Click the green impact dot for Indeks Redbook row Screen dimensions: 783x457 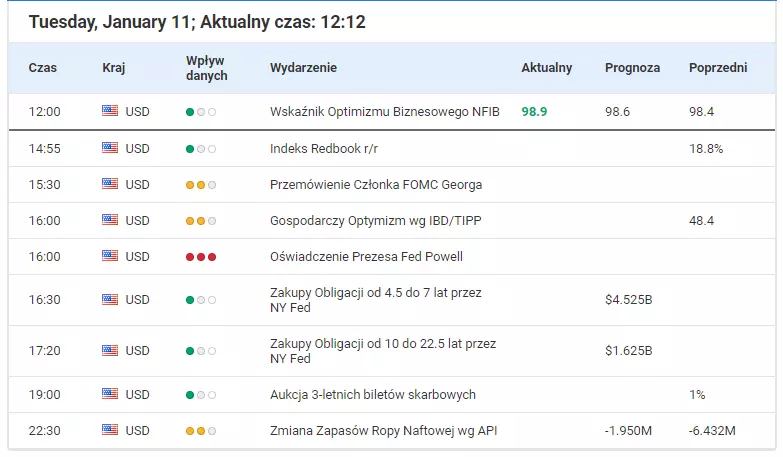coord(190,149)
